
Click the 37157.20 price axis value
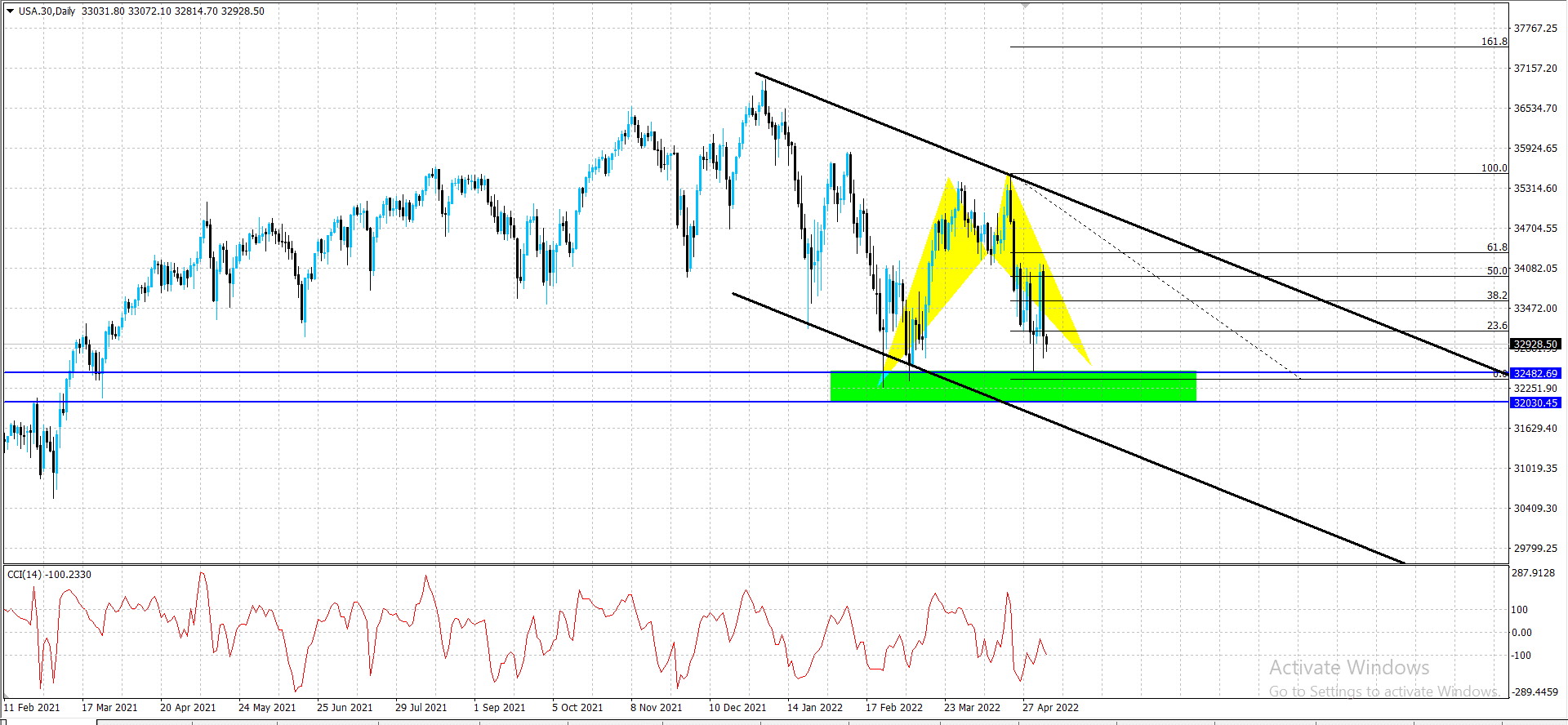point(1535,68)
